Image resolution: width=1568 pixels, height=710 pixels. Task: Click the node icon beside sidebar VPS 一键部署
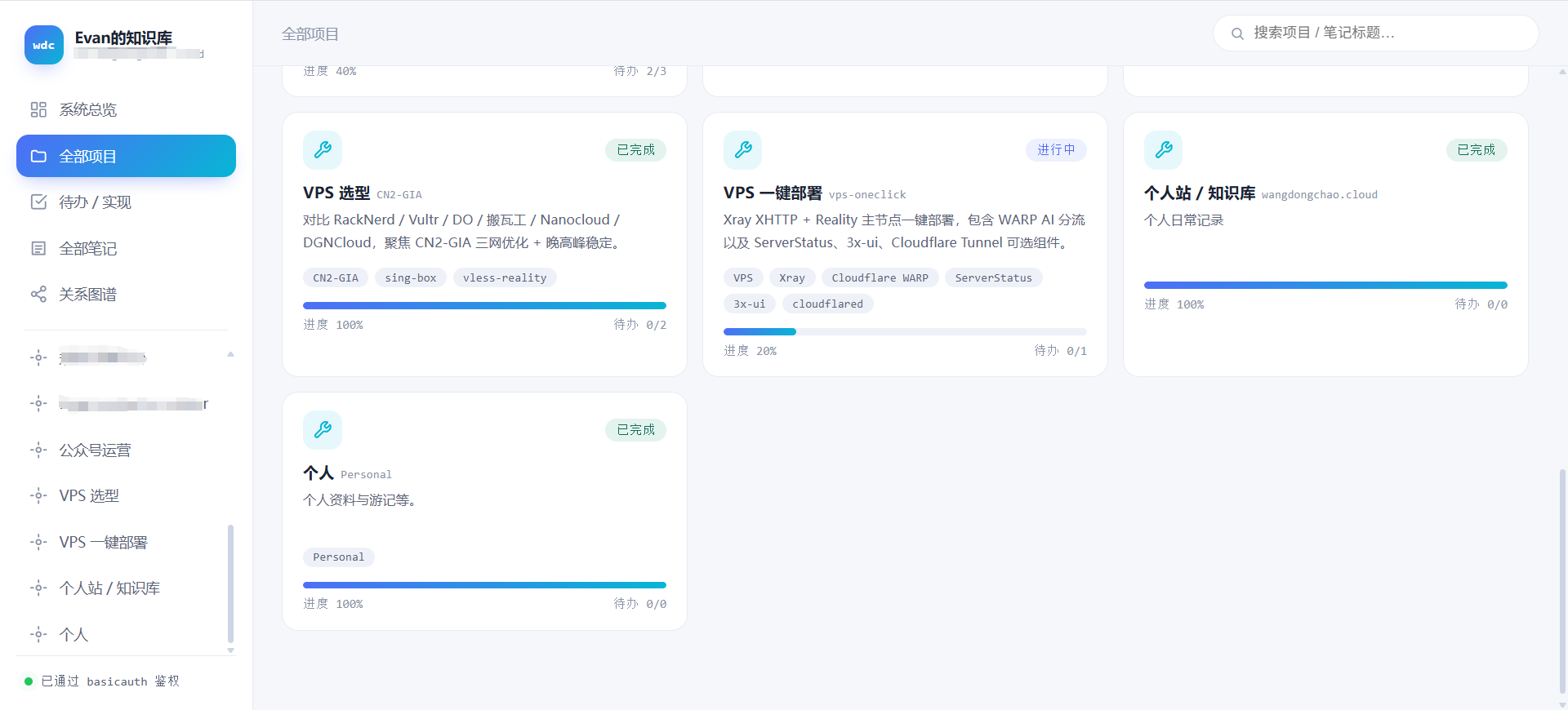38,542
